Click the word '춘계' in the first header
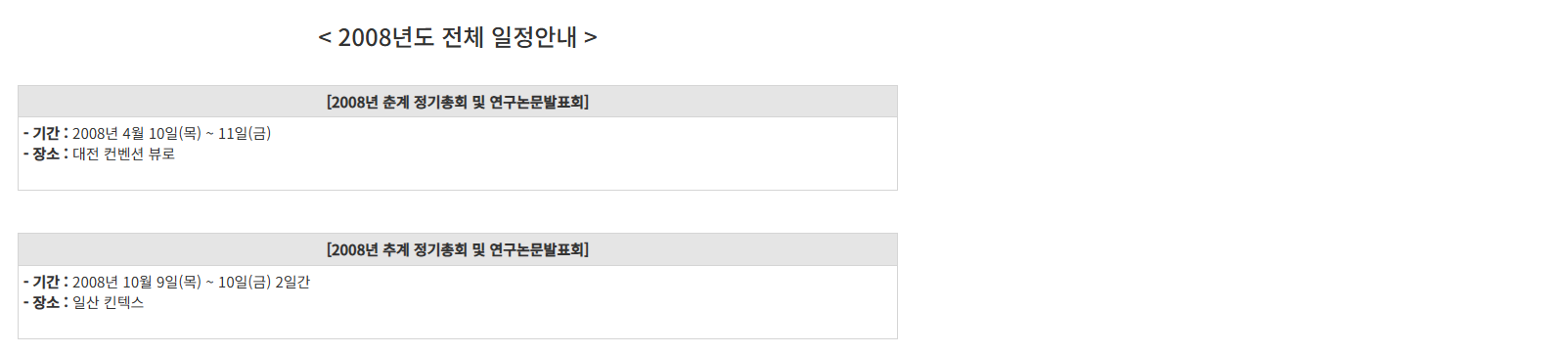The width and height of the screenshot is (1568, 354). tap(396, 102)
